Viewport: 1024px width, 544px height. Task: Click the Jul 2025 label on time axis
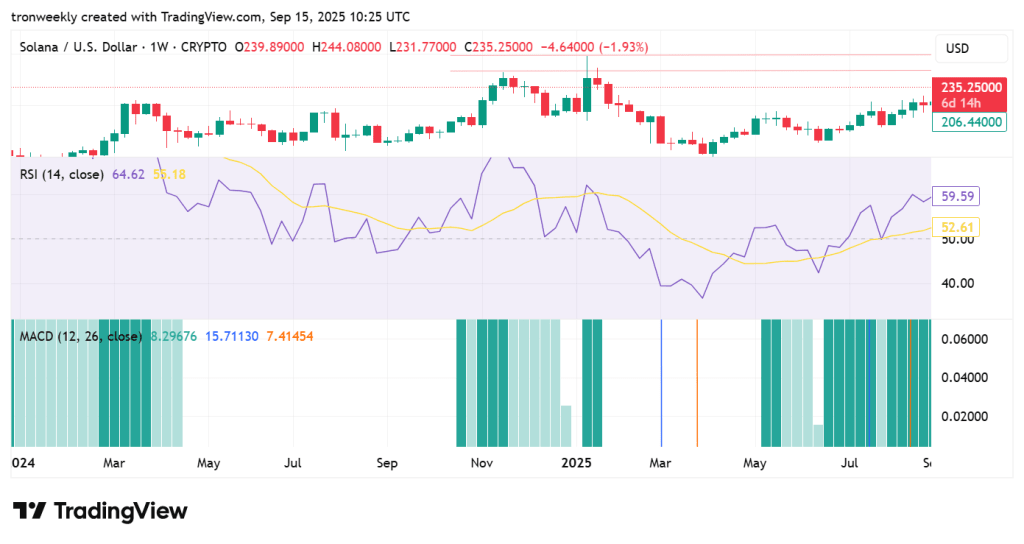point(849,463)
